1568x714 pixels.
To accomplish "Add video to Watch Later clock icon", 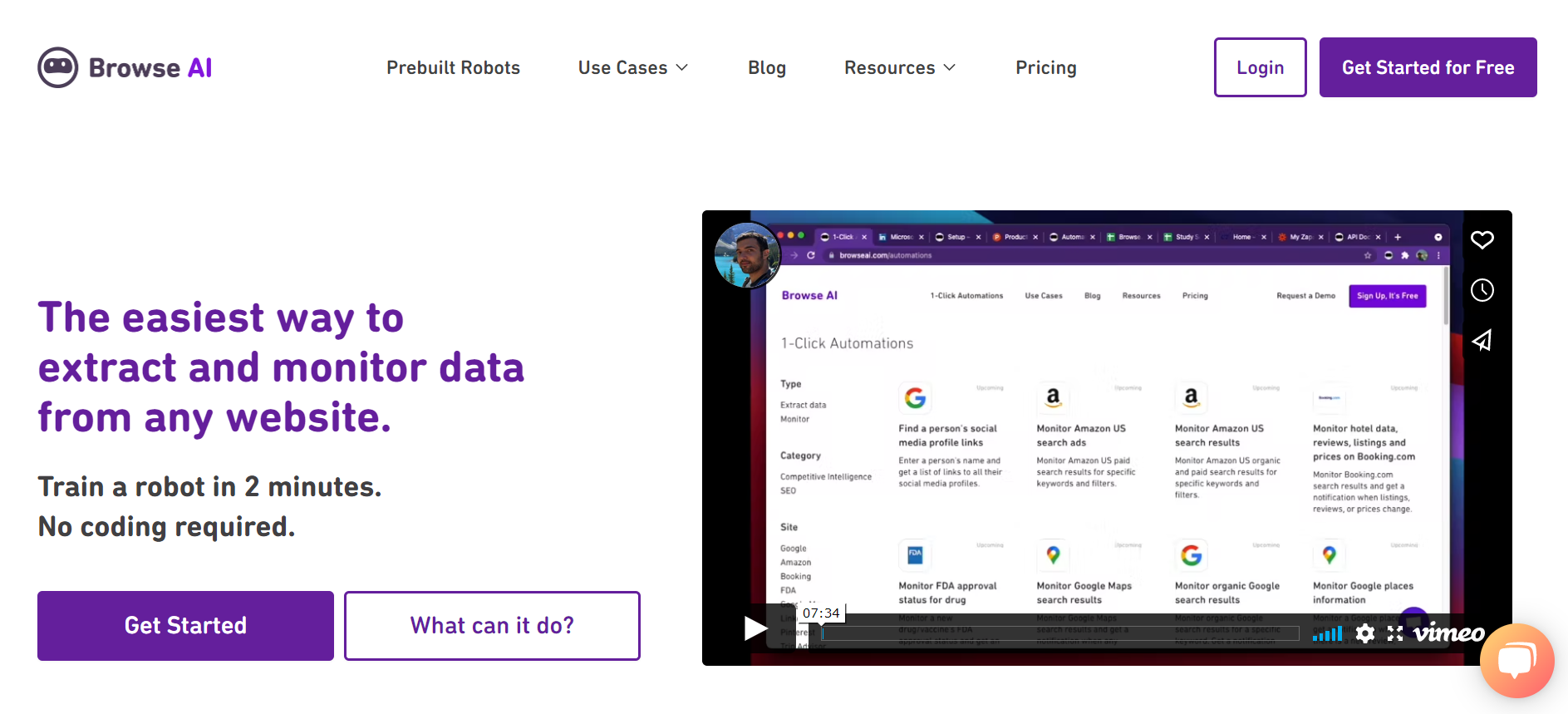I will [x=1482, y=290].
